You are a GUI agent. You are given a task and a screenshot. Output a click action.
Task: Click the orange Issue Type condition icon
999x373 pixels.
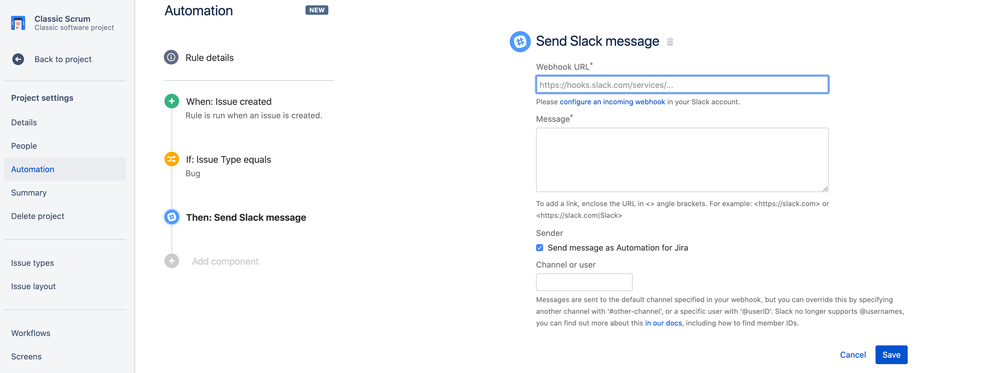(171, 159)
